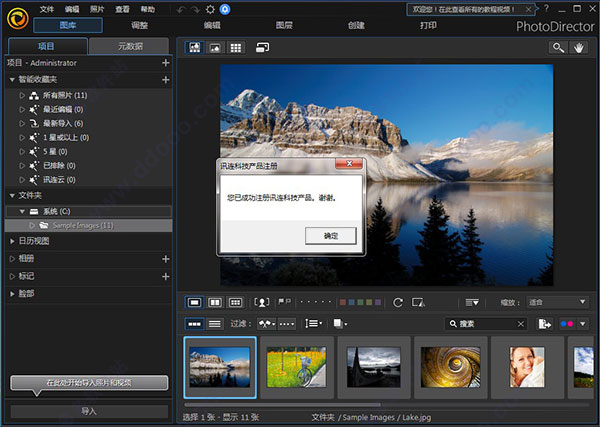Switch to viewer and browser mode icon
Screen dimensions: 600x427
coord(194,47)
